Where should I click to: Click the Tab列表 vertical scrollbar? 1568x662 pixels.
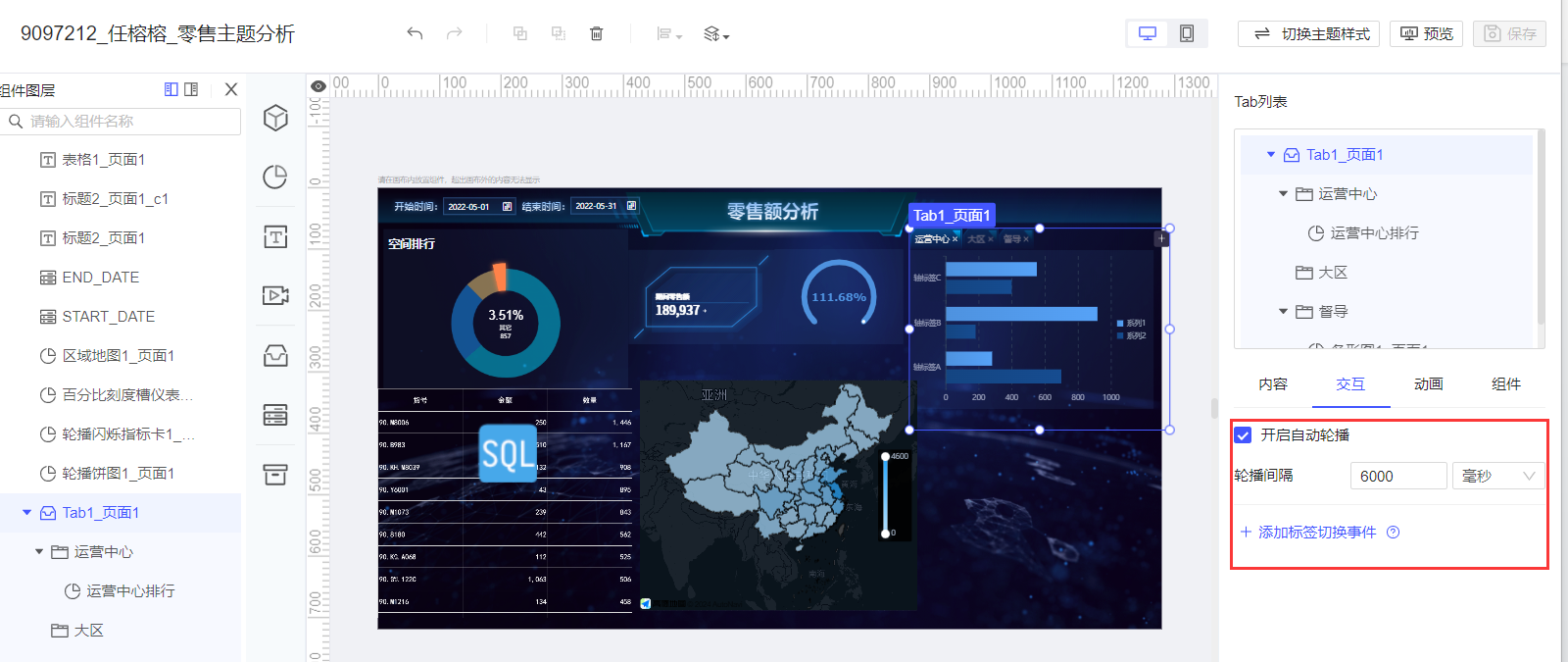point(1541,228)
